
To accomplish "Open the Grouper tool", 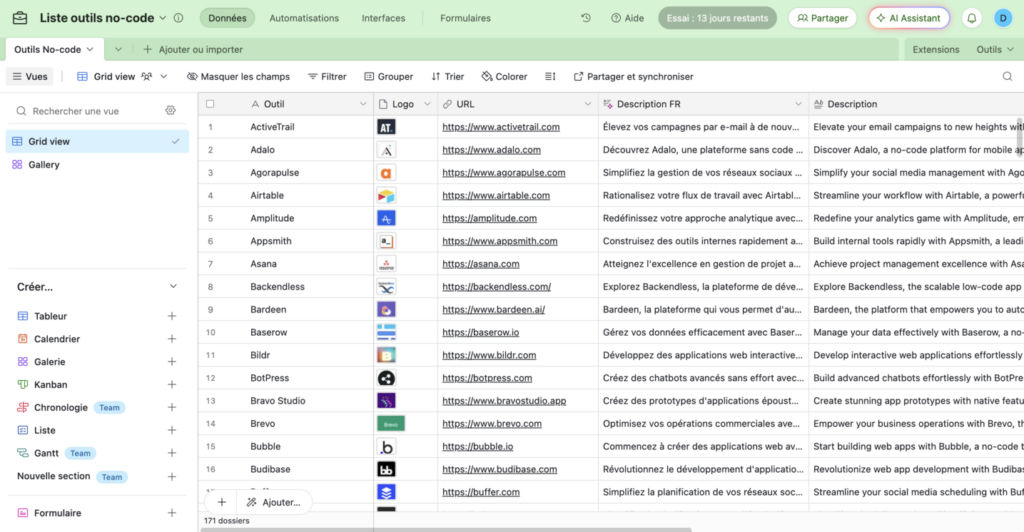I will click(x=388, y=76).
